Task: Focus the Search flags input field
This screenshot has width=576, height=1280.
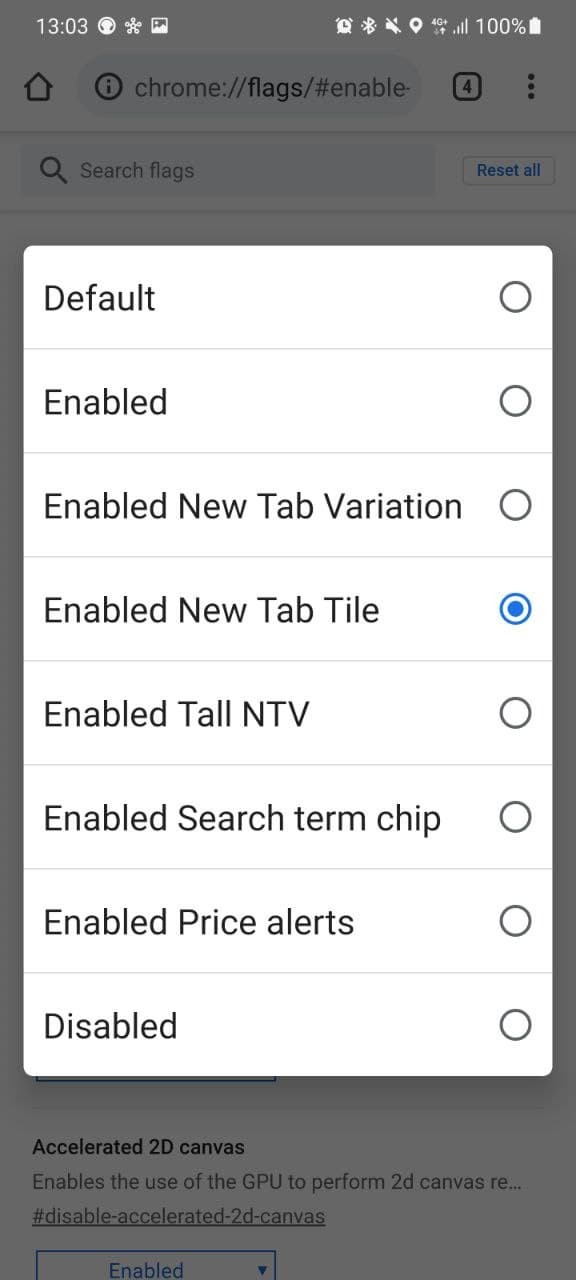Action: tap(228, 170)
